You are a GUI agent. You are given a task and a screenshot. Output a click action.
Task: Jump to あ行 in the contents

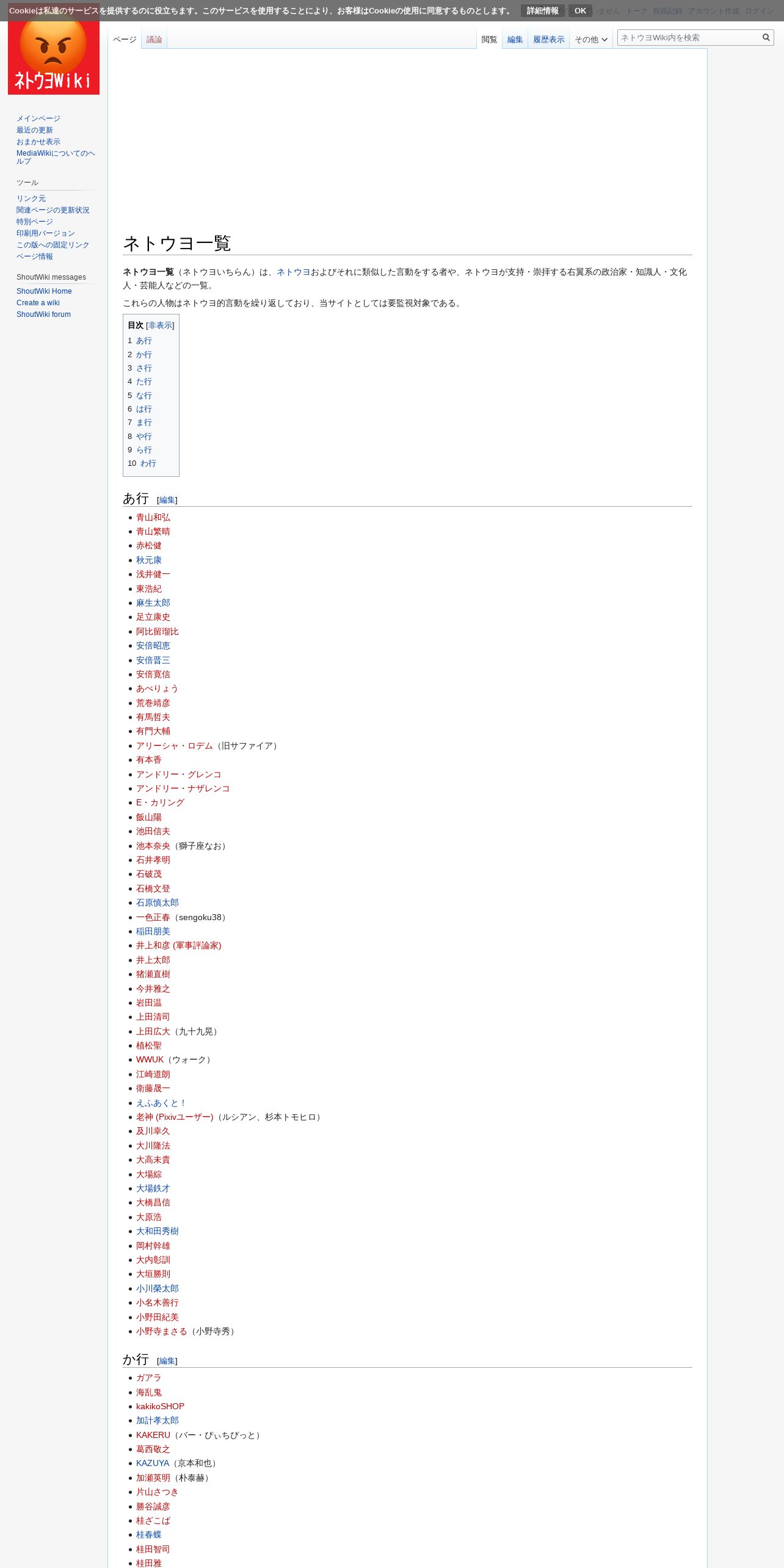(x=144, y=341)
